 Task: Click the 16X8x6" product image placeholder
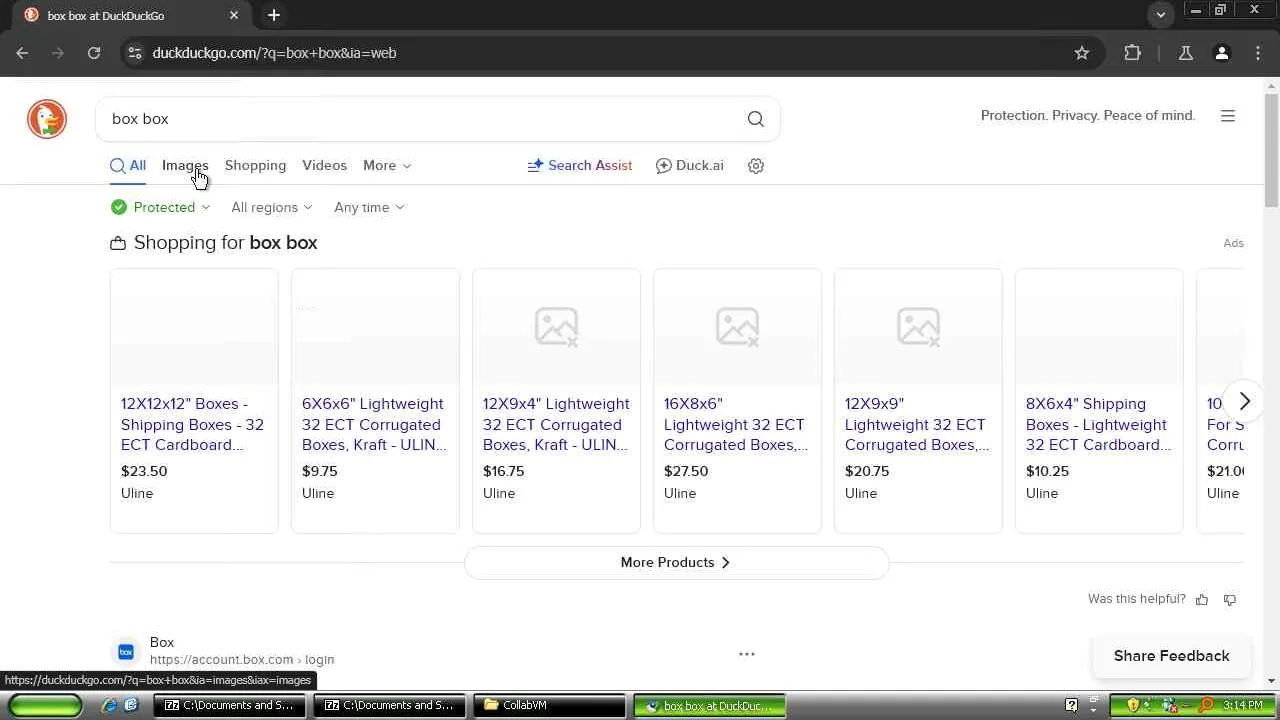tap(737, 327)
